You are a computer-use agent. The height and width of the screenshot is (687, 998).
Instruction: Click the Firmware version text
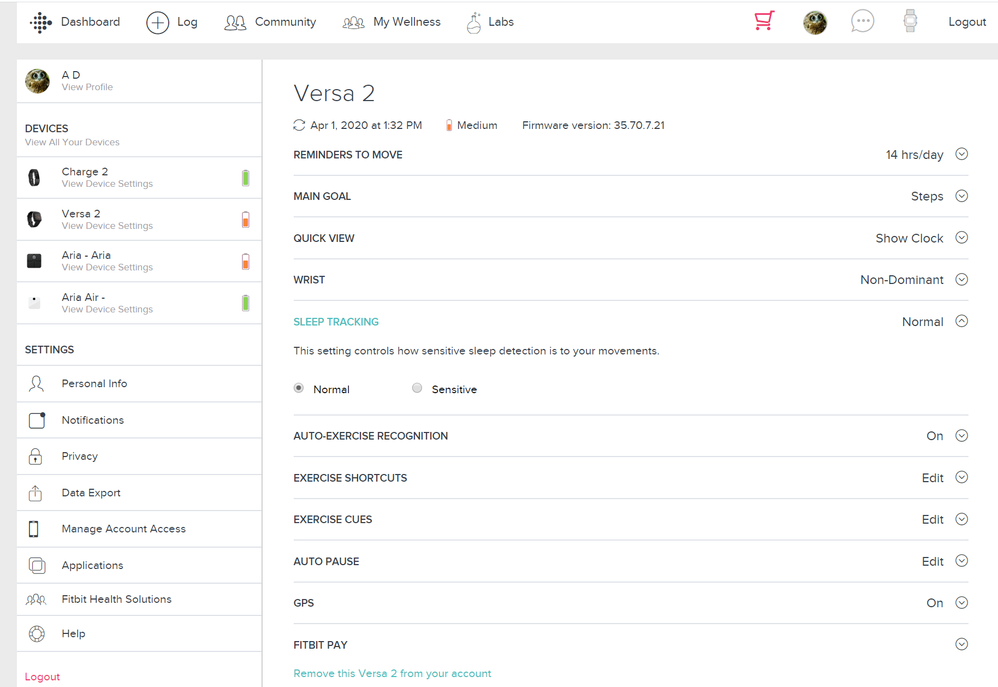(593, 125)
